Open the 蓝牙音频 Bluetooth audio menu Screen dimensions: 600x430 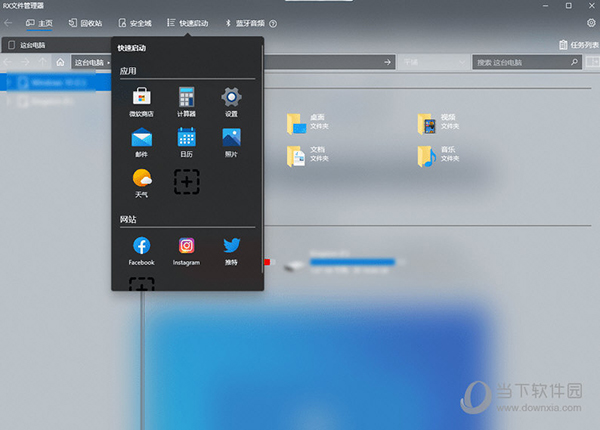[x=245, y=23]
